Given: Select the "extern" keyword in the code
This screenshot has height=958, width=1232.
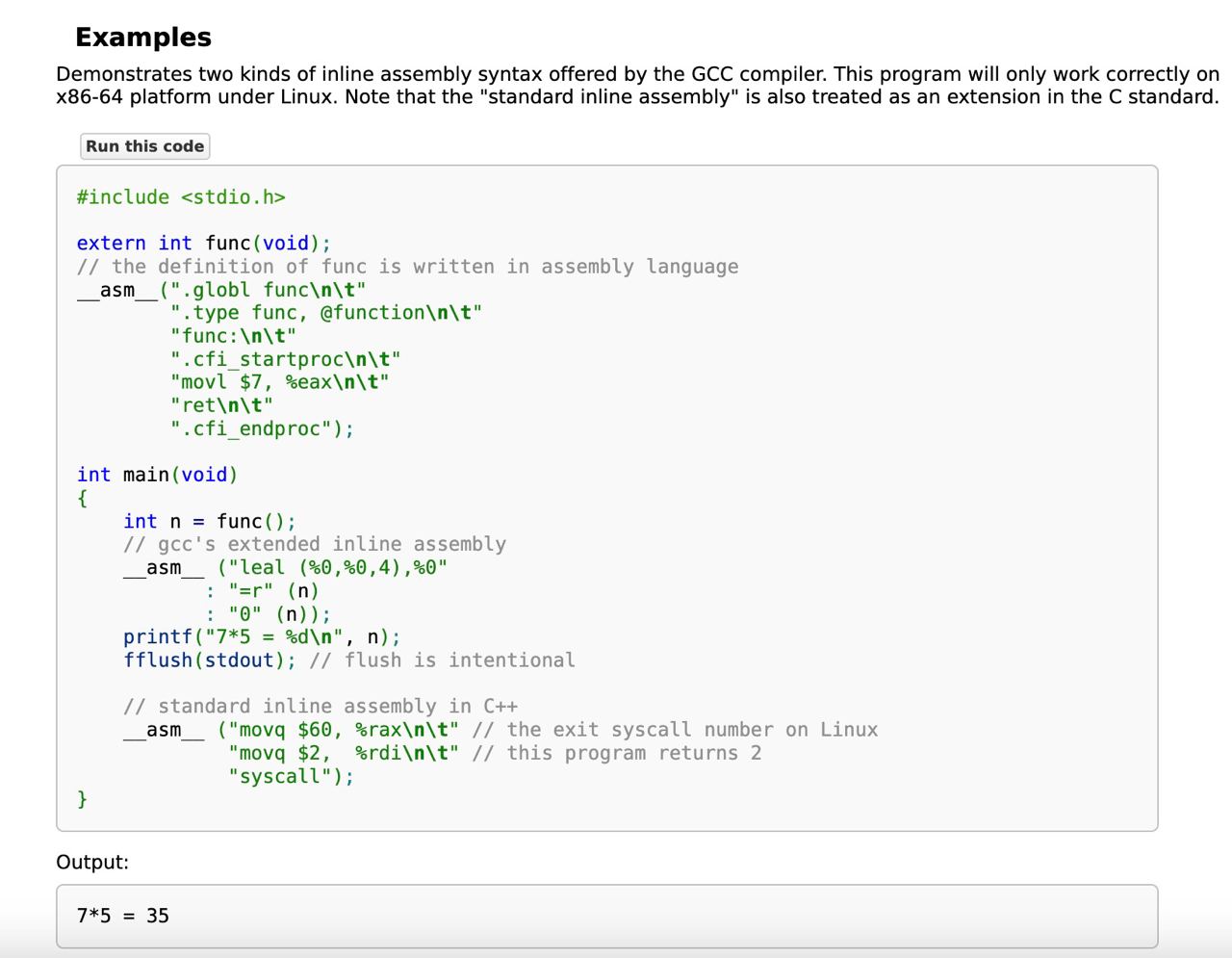Looking at the screenshot, I should 111,244.
